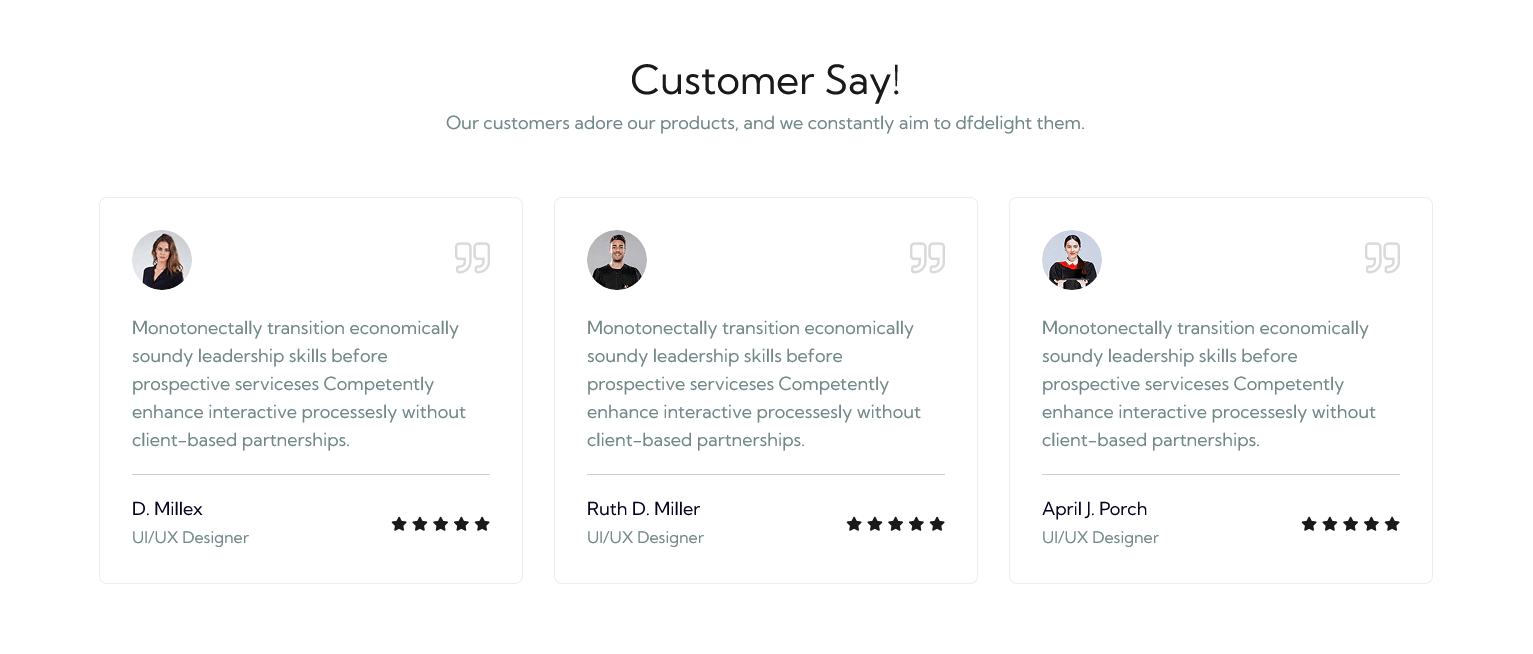1533x654 pixels.
Task: Click the Customer Say! heading
Action: pyautogui.click(x=766, y=80)
